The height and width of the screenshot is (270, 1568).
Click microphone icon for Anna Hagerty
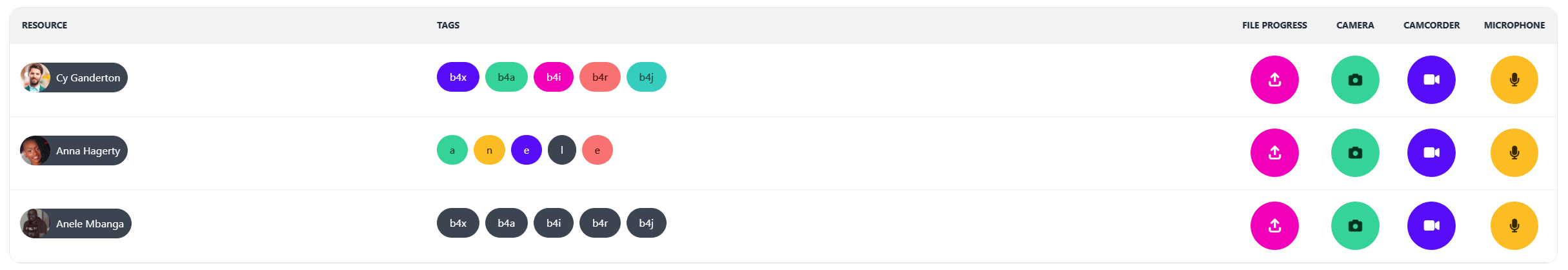(x=1514, y=153)
